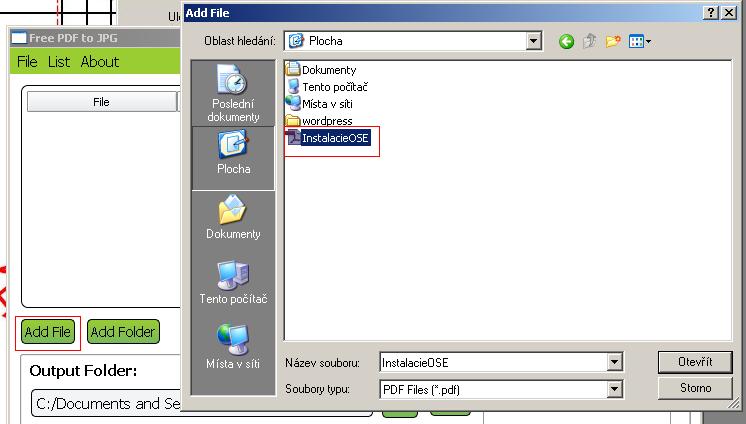This screenshot has height=424, width=746.
Task: Expand the Oblast hledání dropdown
Action: tap(534, 41)
